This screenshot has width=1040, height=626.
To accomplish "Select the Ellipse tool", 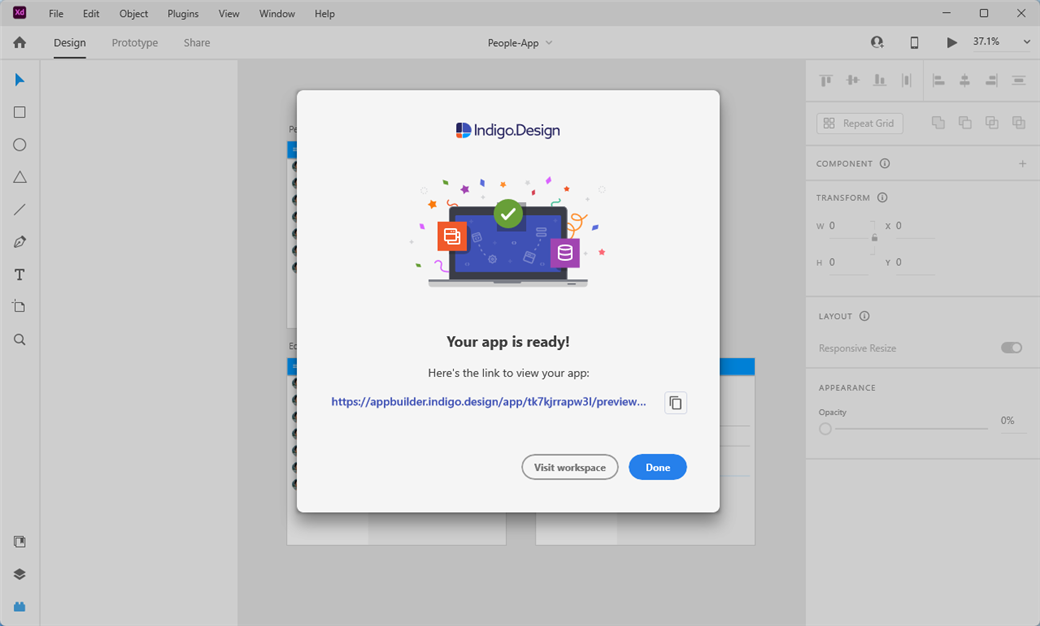I will click(x=20, y=145).
